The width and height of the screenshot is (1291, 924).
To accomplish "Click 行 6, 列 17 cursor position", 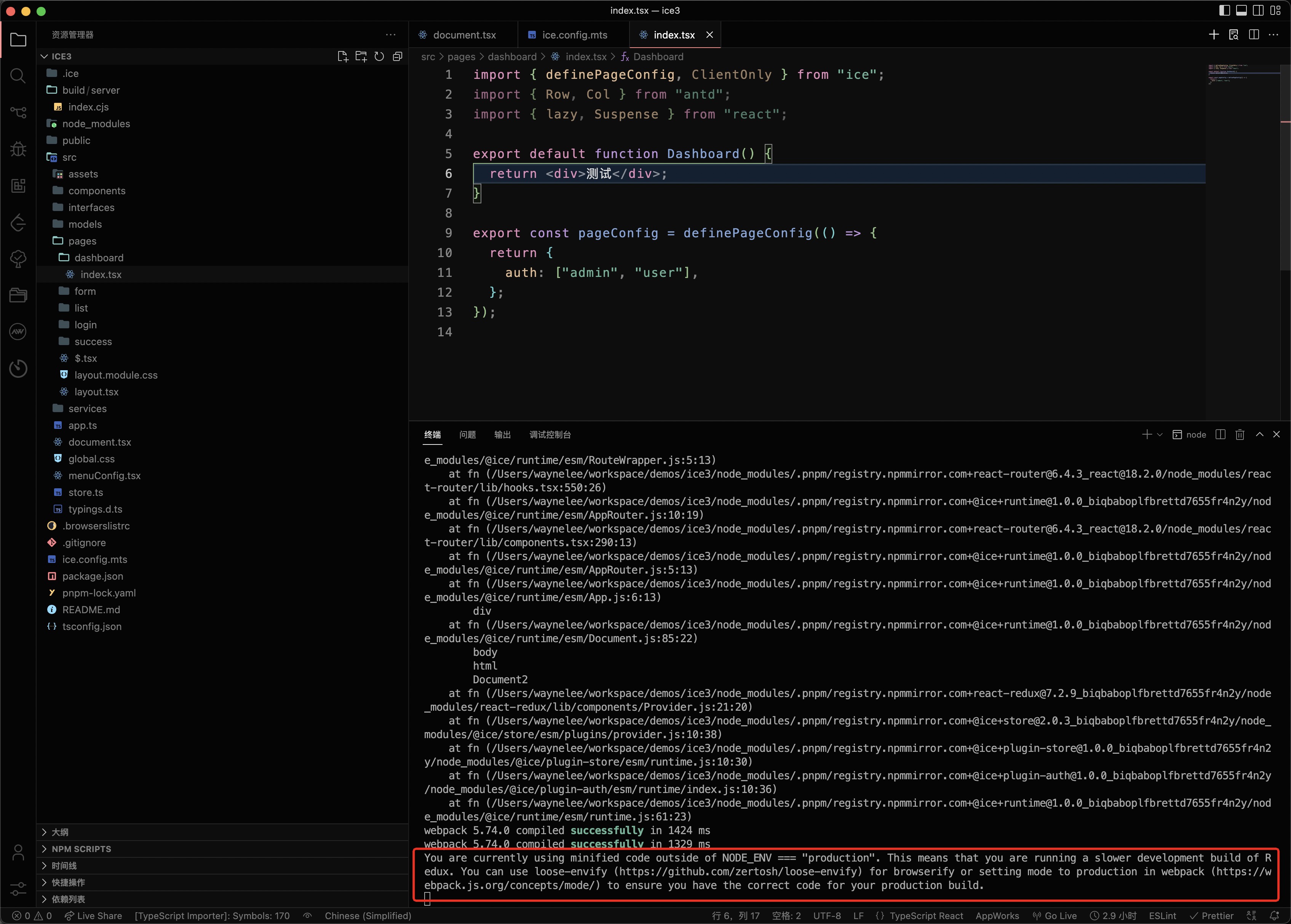I will point(735,916).
